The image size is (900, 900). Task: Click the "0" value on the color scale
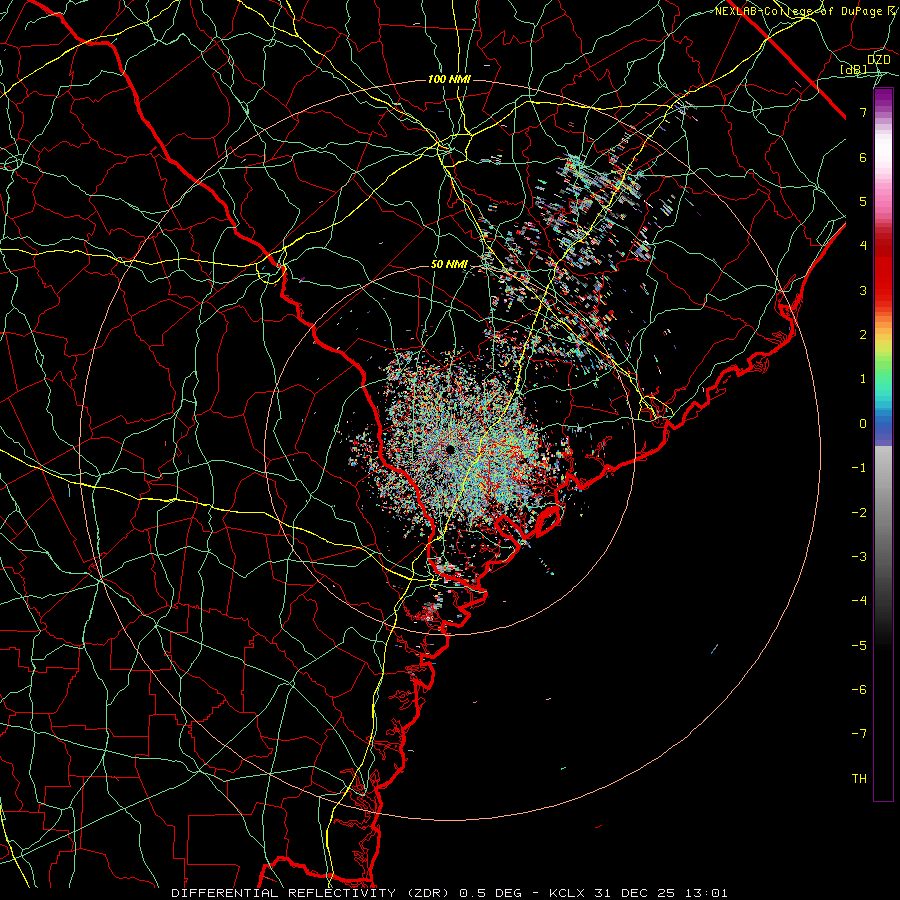[863, 424]
